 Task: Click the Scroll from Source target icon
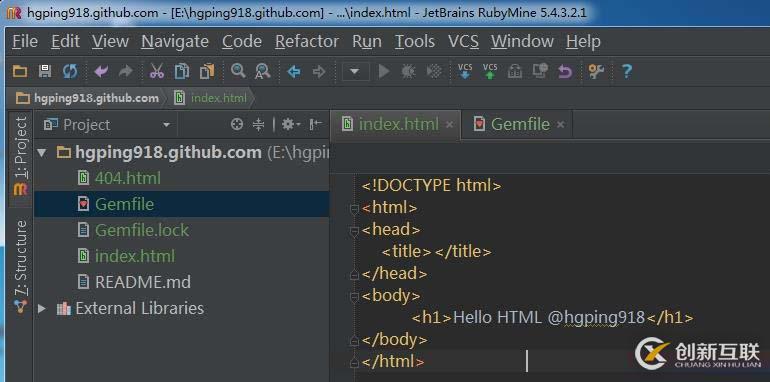(x=237, y=125)
